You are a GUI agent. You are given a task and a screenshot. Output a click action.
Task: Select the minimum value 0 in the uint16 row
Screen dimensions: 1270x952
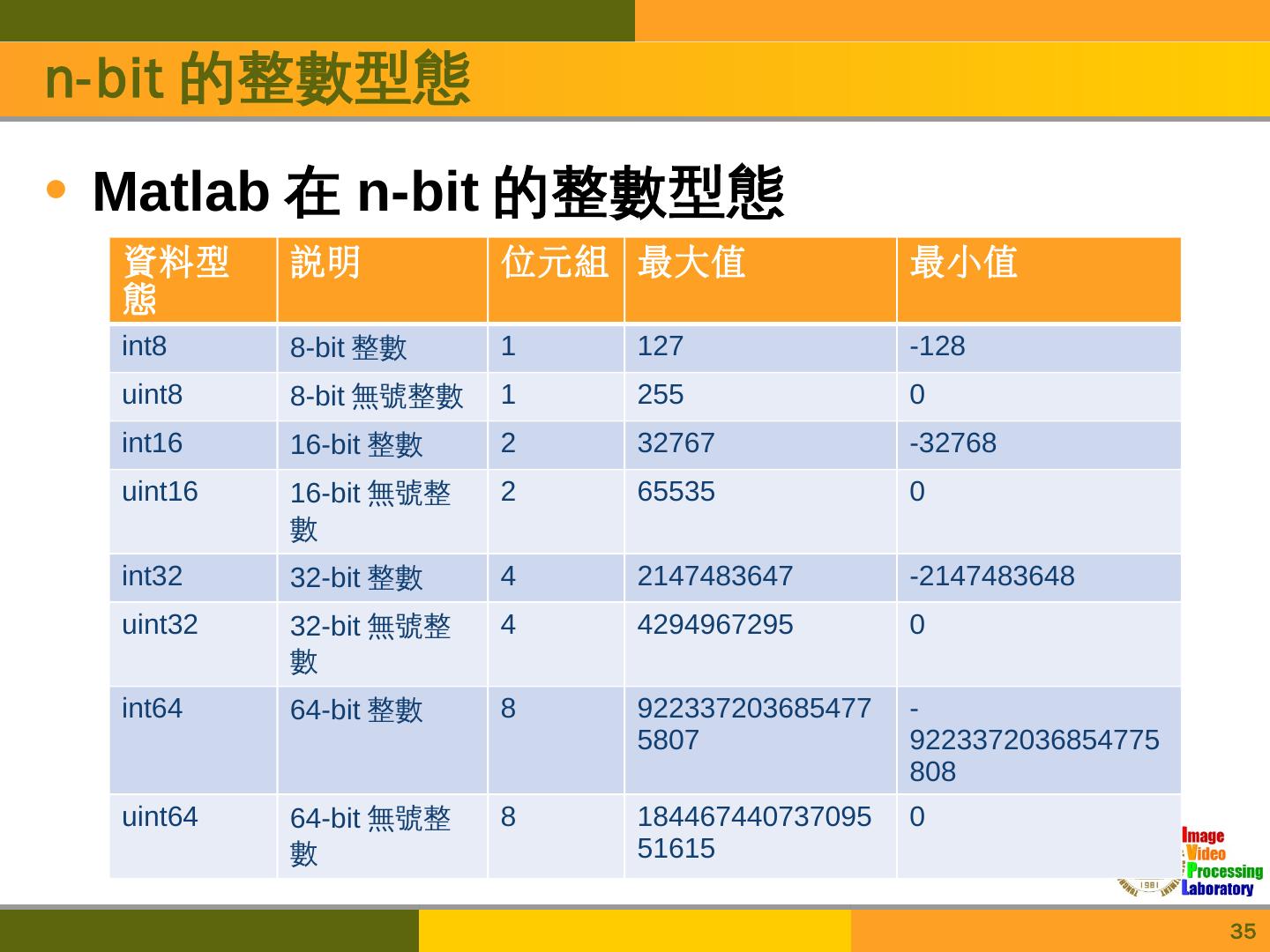coord(917,492)
